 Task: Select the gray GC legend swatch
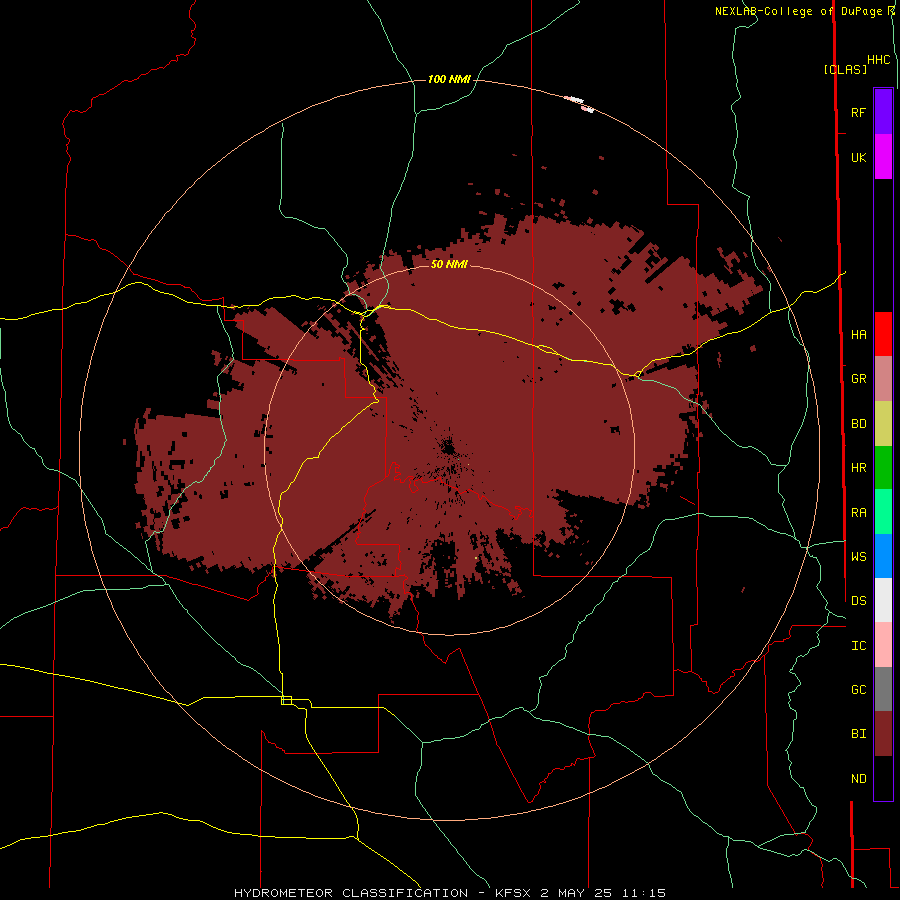(883, 689)
